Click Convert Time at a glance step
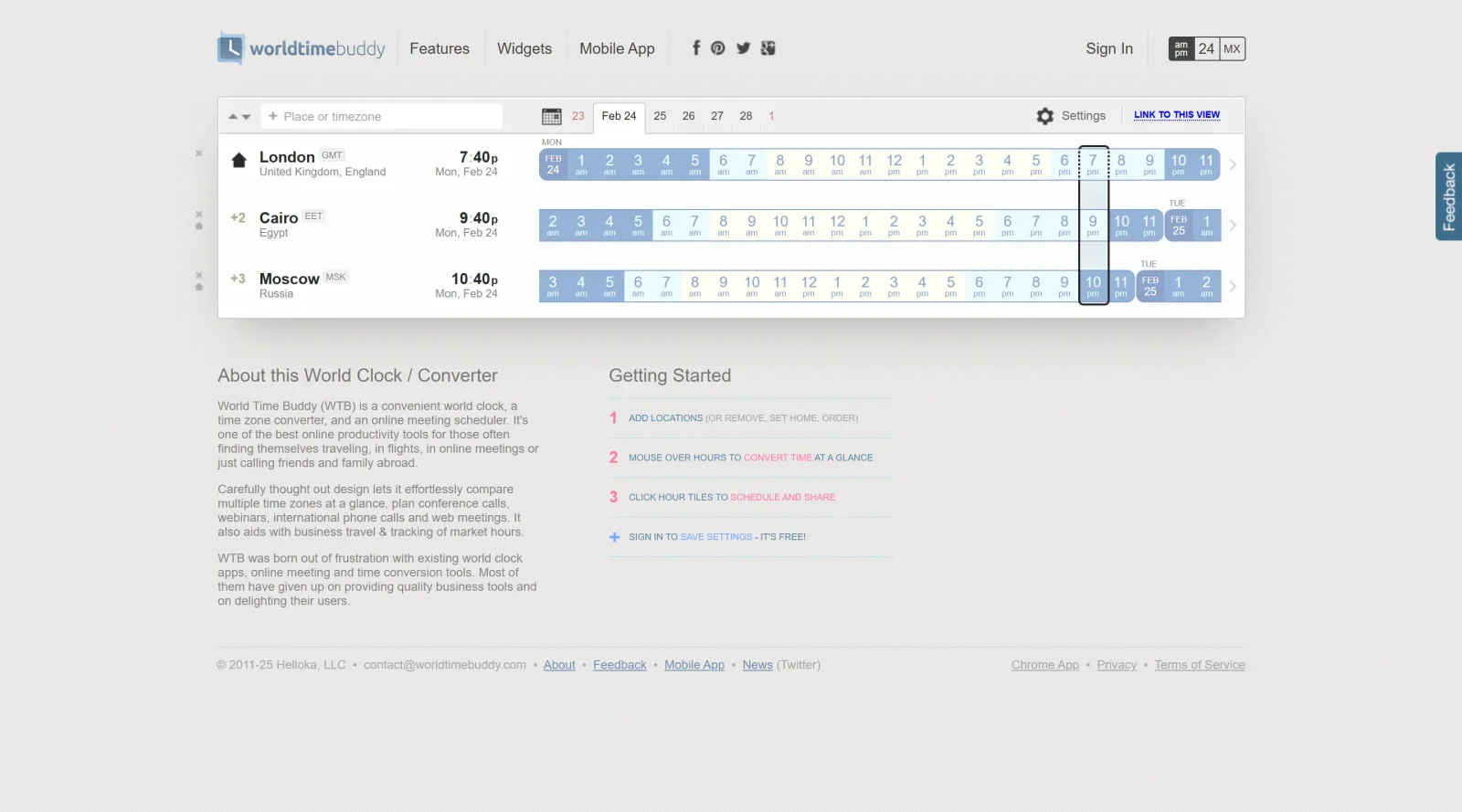 778,458
